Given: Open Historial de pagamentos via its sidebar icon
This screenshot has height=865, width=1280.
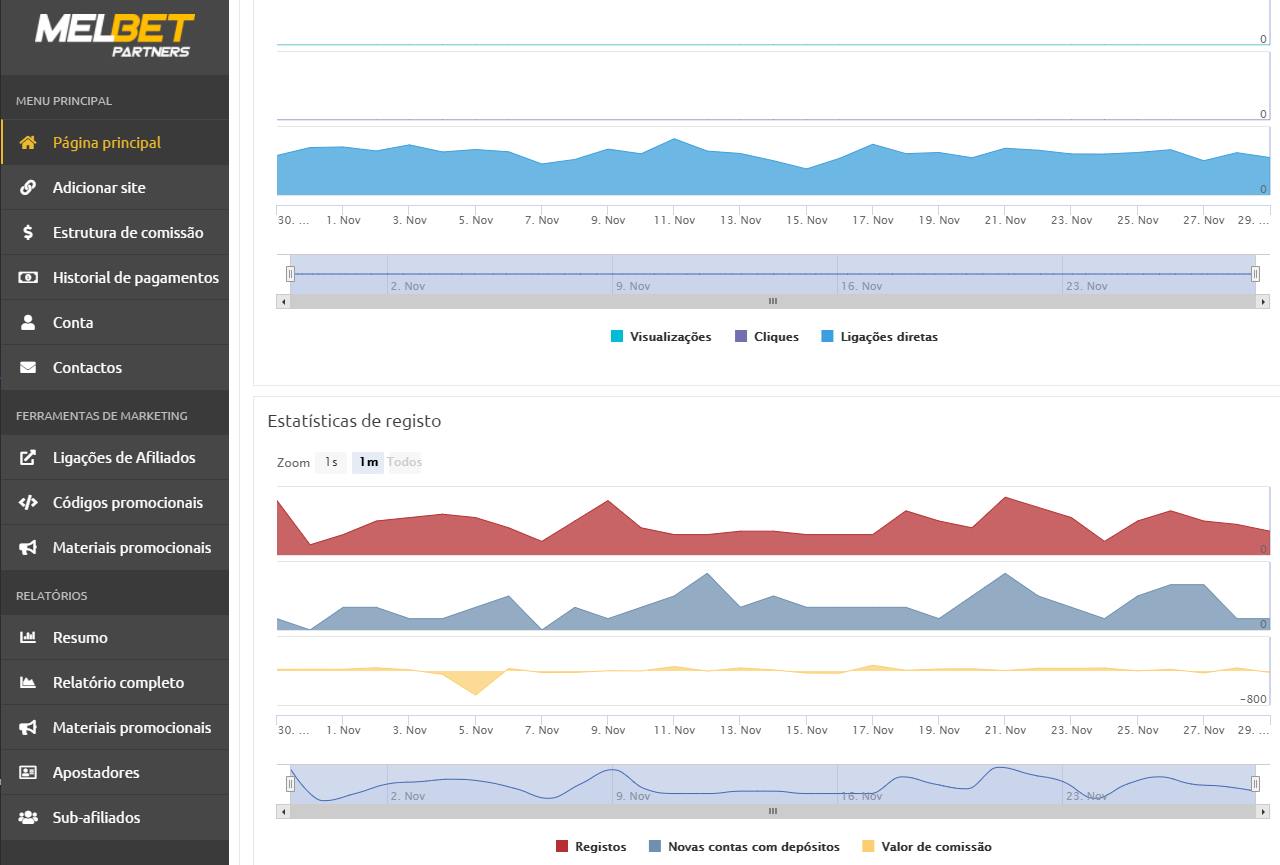Looking at the screenshot, I should [27, 277].
